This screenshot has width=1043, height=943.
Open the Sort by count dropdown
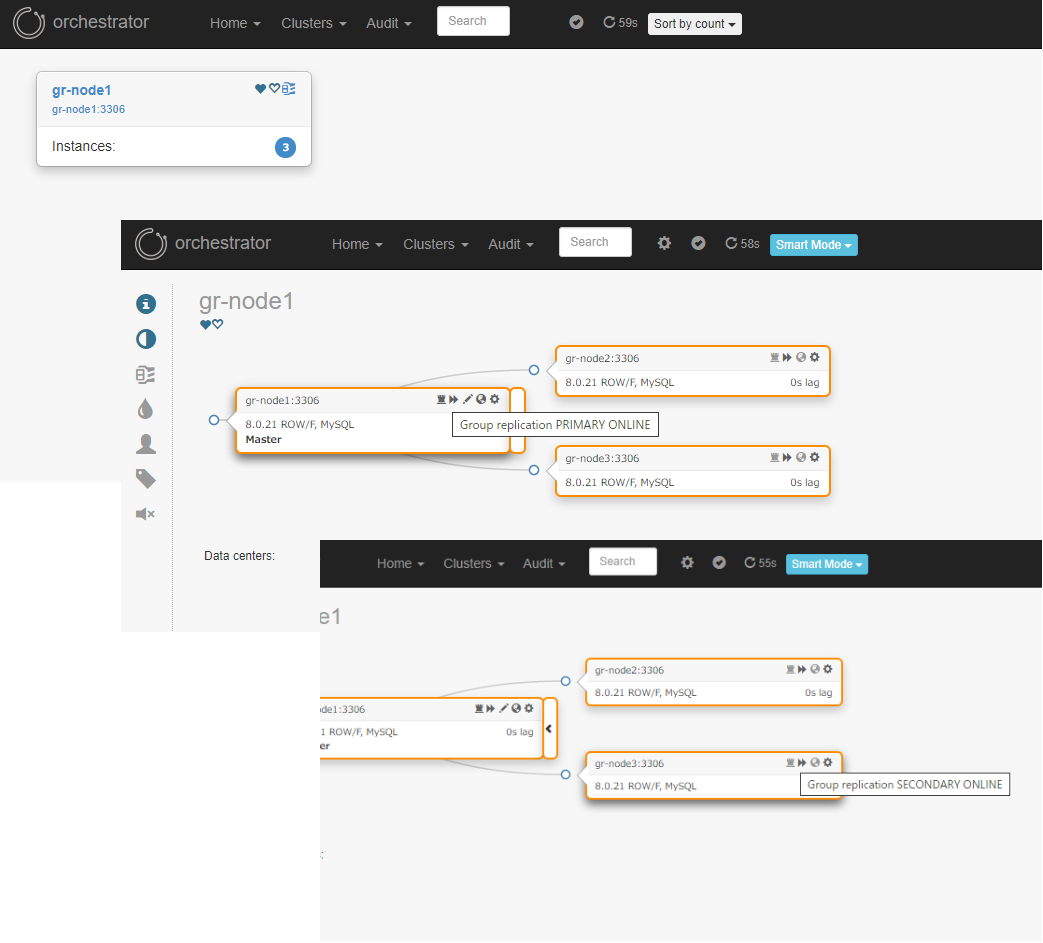point(694,24)
